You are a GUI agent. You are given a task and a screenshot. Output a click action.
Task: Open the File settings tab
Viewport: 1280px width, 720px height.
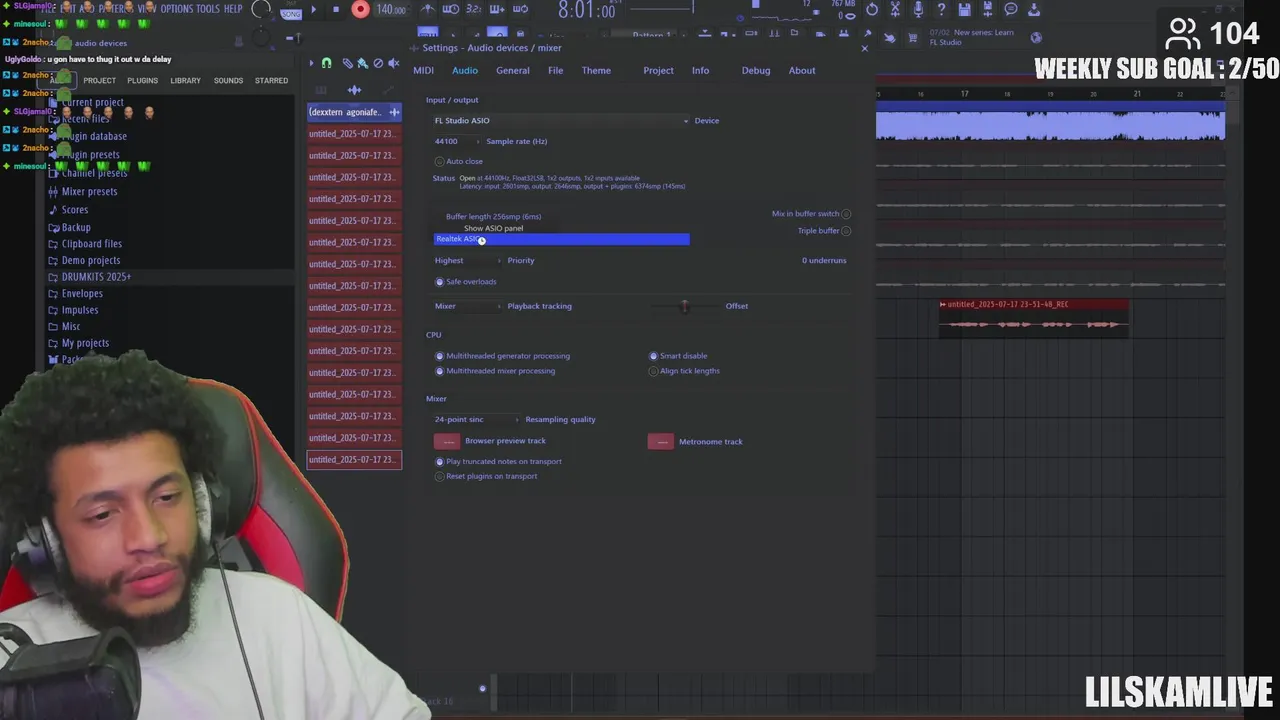tap(555, 71)
